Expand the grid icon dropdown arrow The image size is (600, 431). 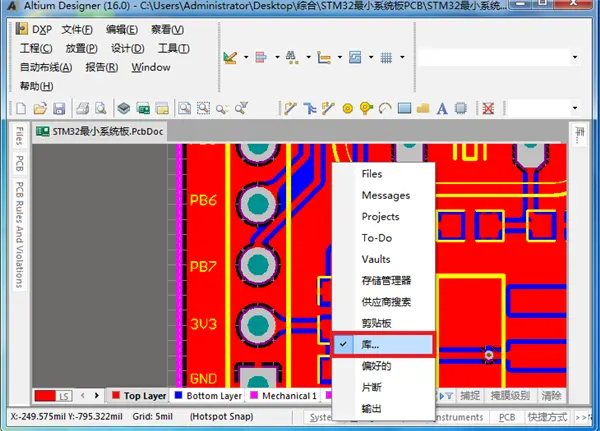coord(402,57)
